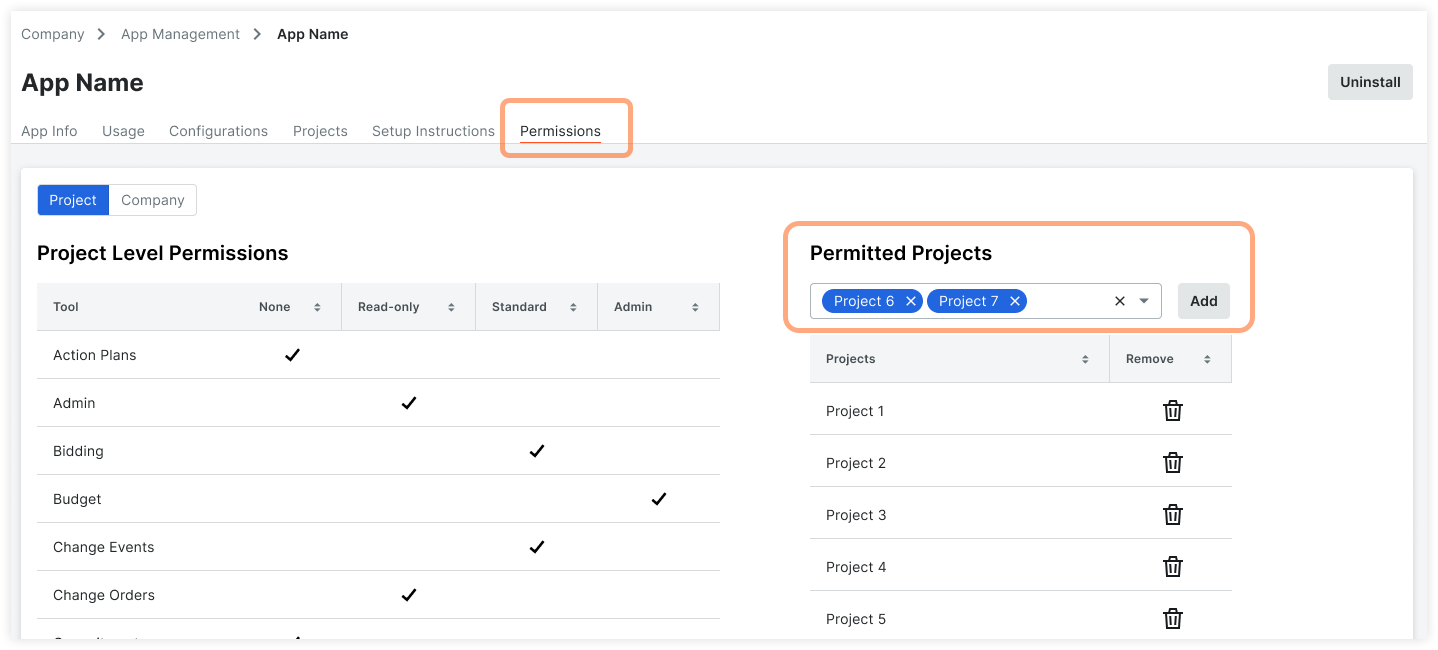Remove the Project 6 chip with its X
Viewport: 1438px width, 650px height.
pyautogui.click(x=910, y=300)
